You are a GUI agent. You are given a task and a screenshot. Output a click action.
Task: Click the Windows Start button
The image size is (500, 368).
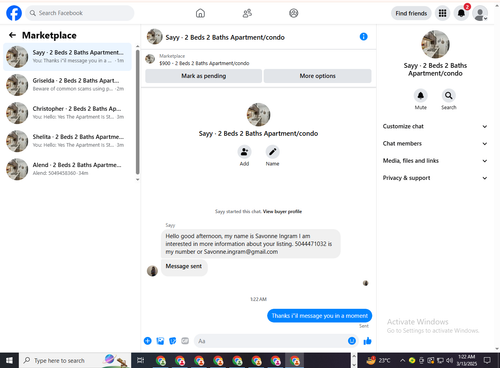tap(9, 360)
